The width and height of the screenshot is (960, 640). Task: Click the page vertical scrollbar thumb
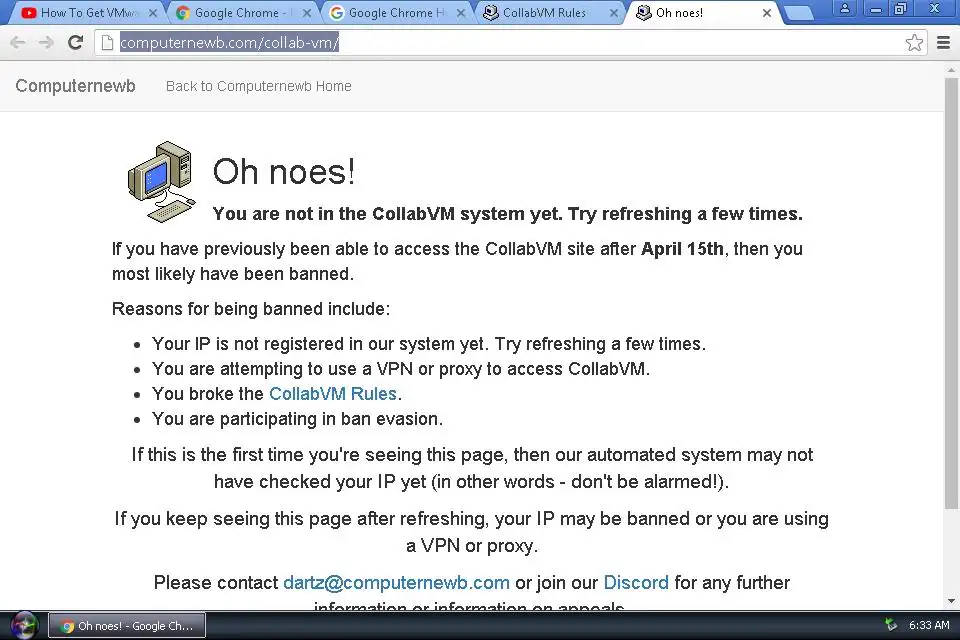951,294
